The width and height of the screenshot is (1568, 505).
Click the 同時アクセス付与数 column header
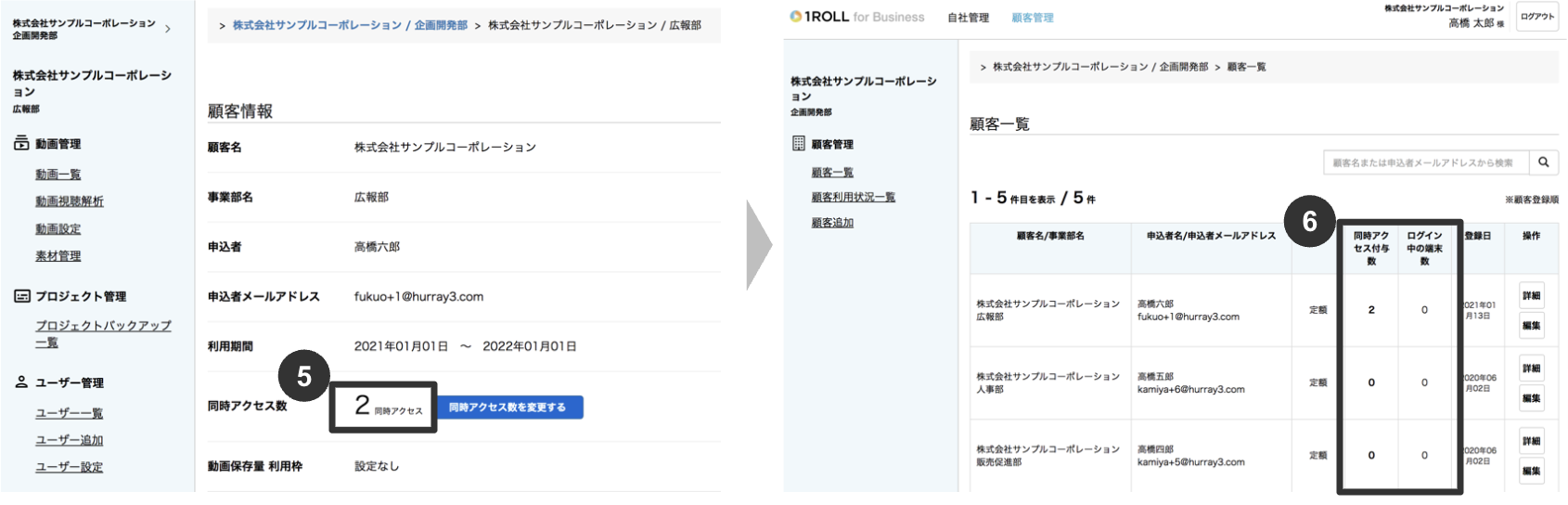coord(1370,249)
